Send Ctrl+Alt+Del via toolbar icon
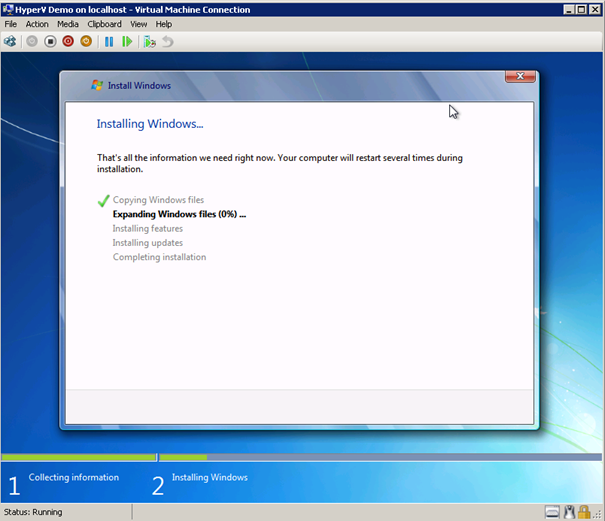Screen dimensions: 605x521 (x=10, y=41)
